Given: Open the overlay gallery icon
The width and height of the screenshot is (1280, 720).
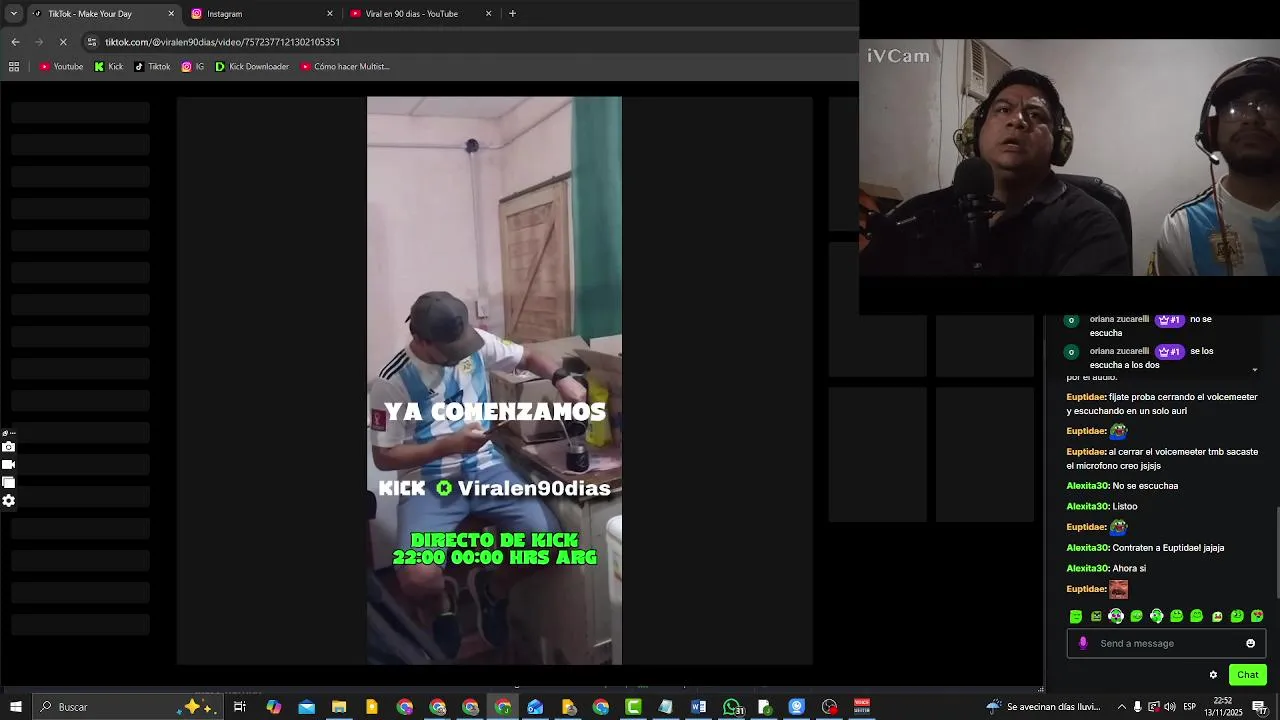Looking at the screenshot, I should 9,483.
